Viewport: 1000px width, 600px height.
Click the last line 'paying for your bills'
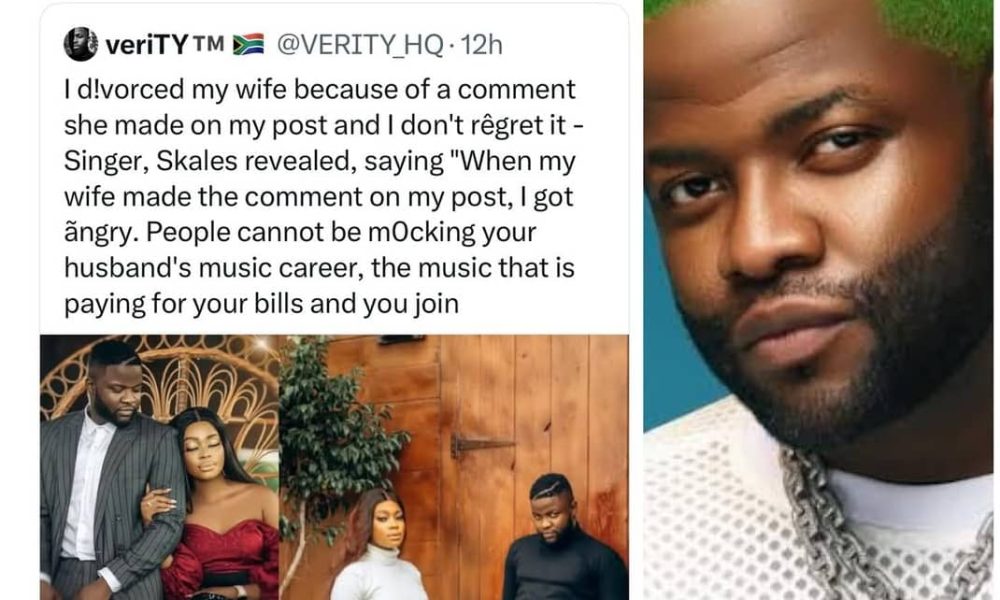[x=261, y=304]
